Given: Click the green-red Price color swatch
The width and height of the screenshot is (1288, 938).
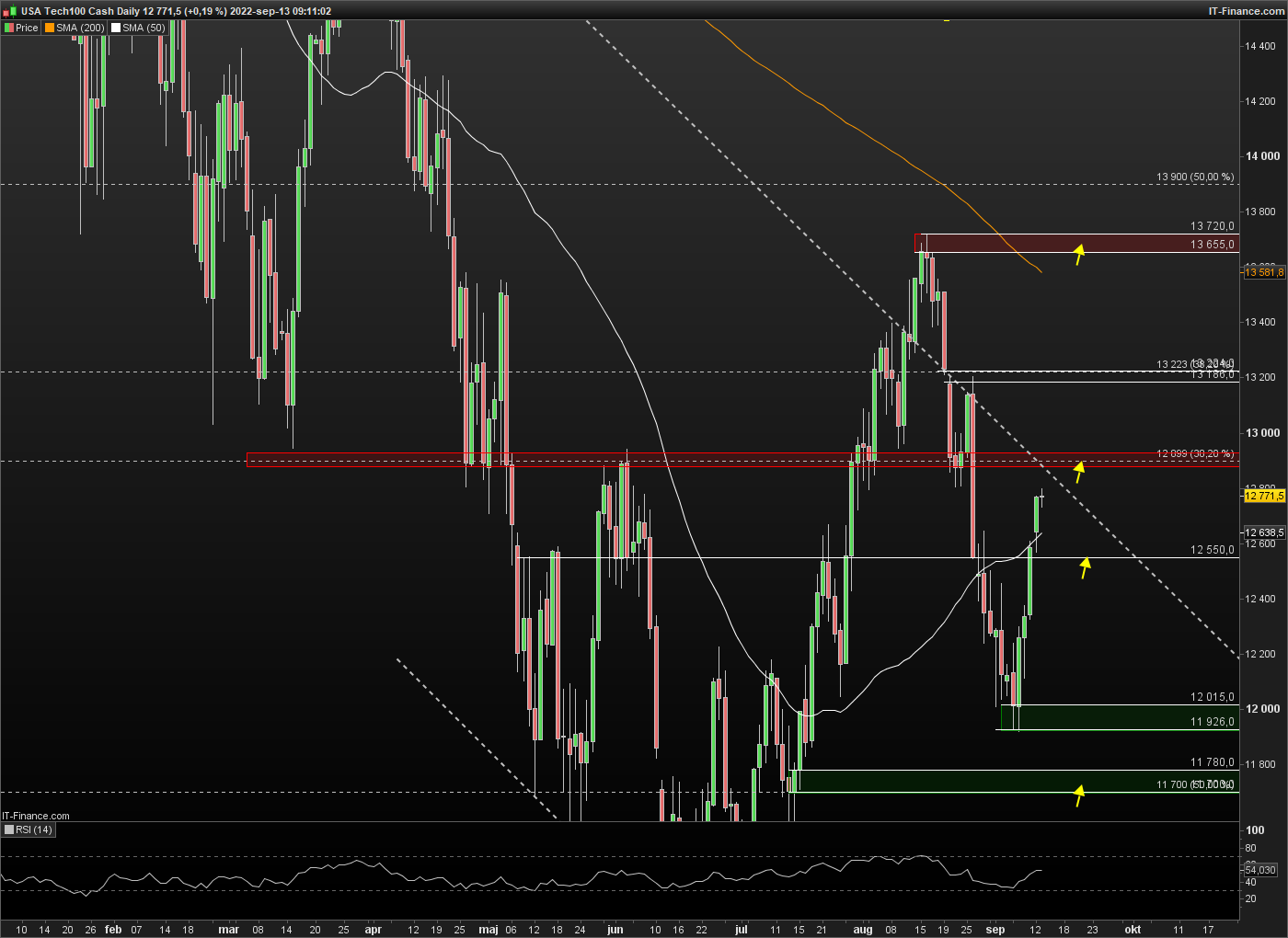Looking at the screenshot, I should 8,28.
